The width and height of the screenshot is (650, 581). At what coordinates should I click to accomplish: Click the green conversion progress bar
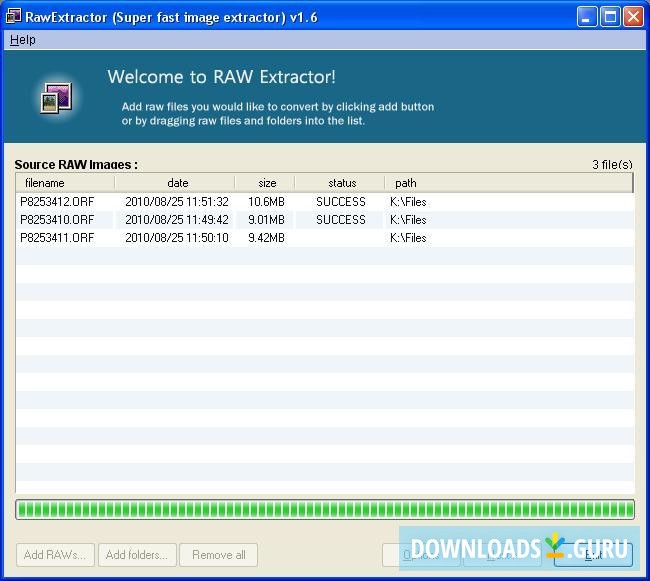click(x=325, y=509)
